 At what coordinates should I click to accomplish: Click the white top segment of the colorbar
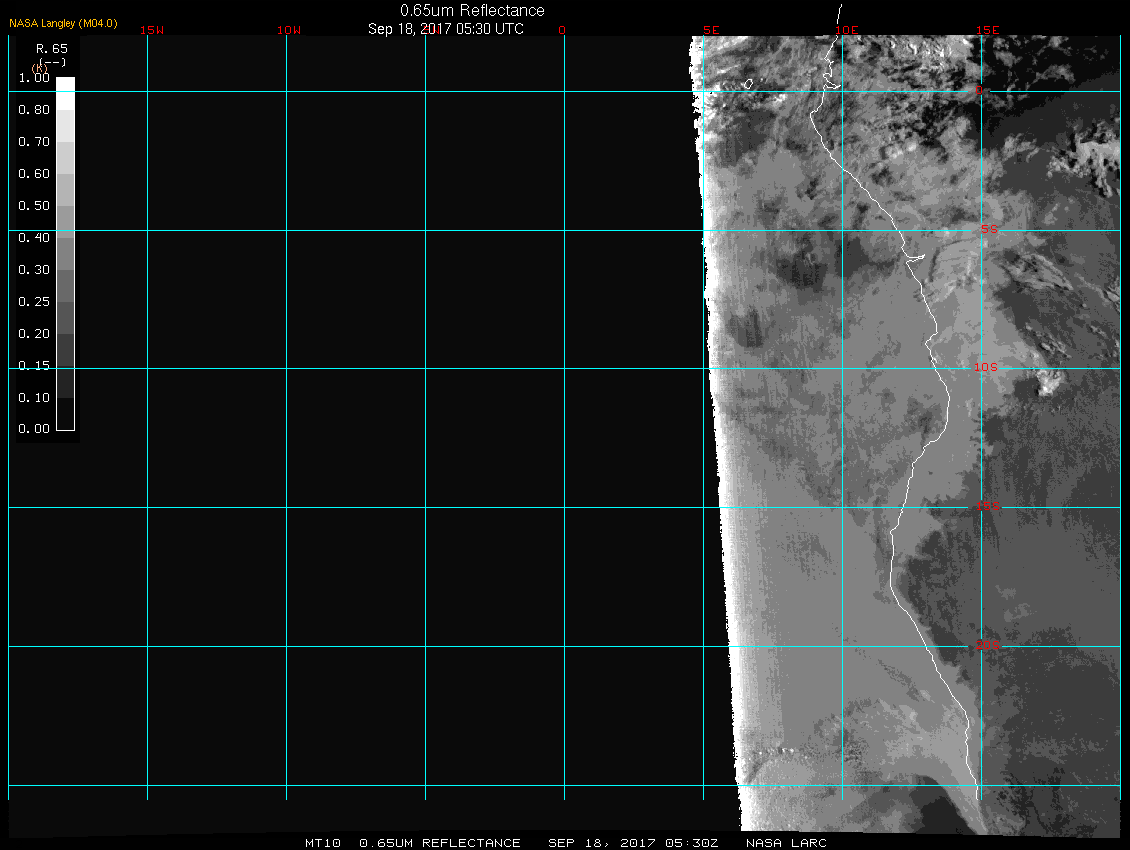point(66,93)
